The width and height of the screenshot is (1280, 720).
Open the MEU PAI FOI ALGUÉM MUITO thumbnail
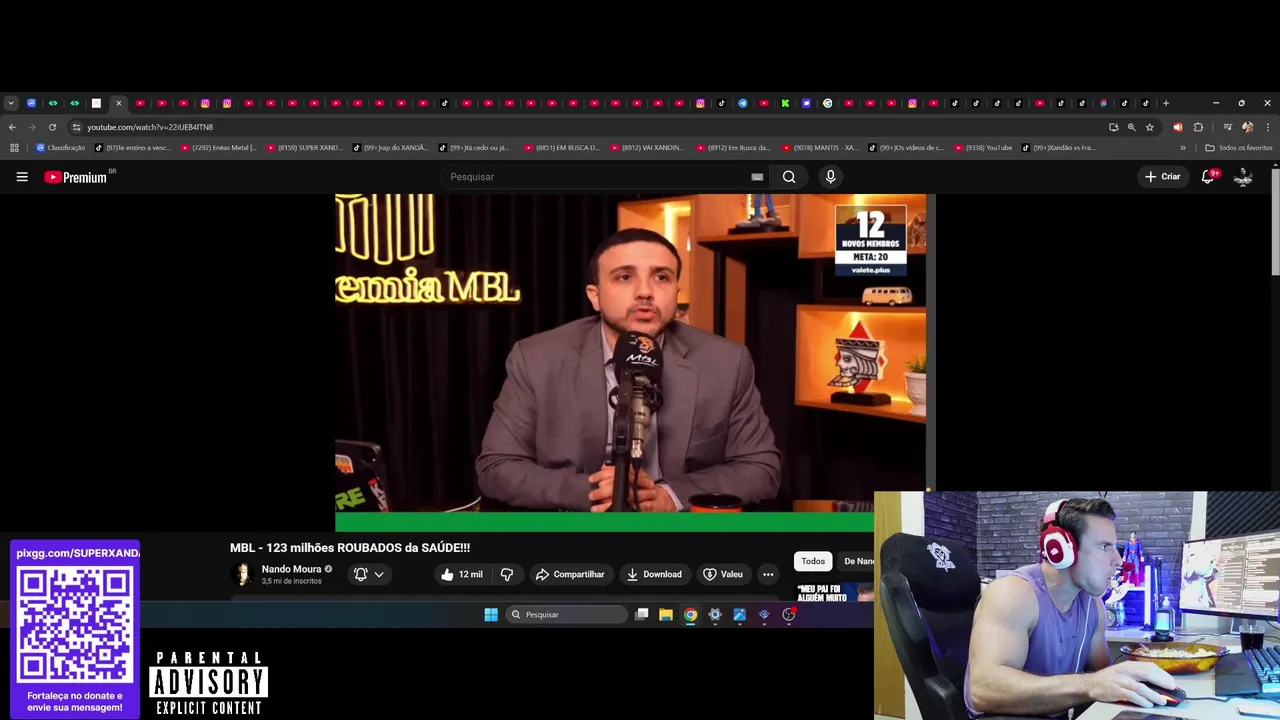coord(834,592)
